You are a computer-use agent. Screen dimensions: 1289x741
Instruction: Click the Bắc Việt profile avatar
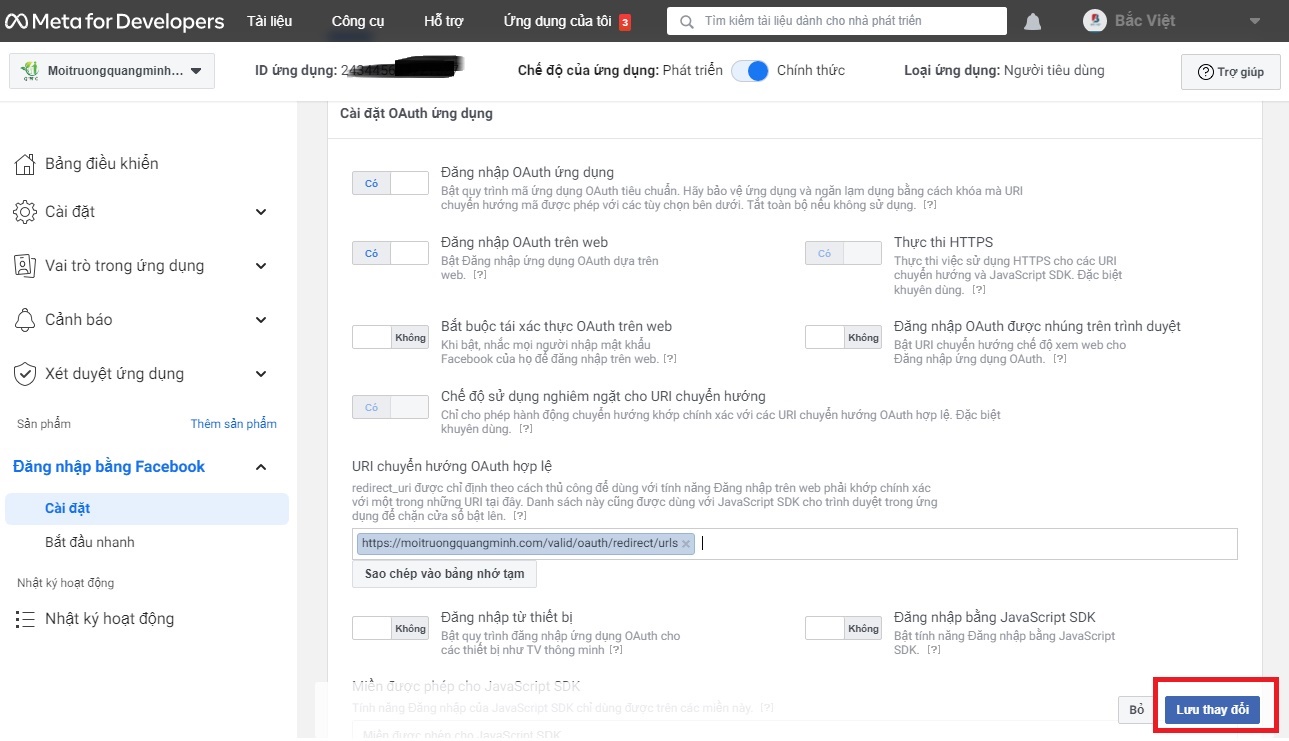pos(1095,21)
